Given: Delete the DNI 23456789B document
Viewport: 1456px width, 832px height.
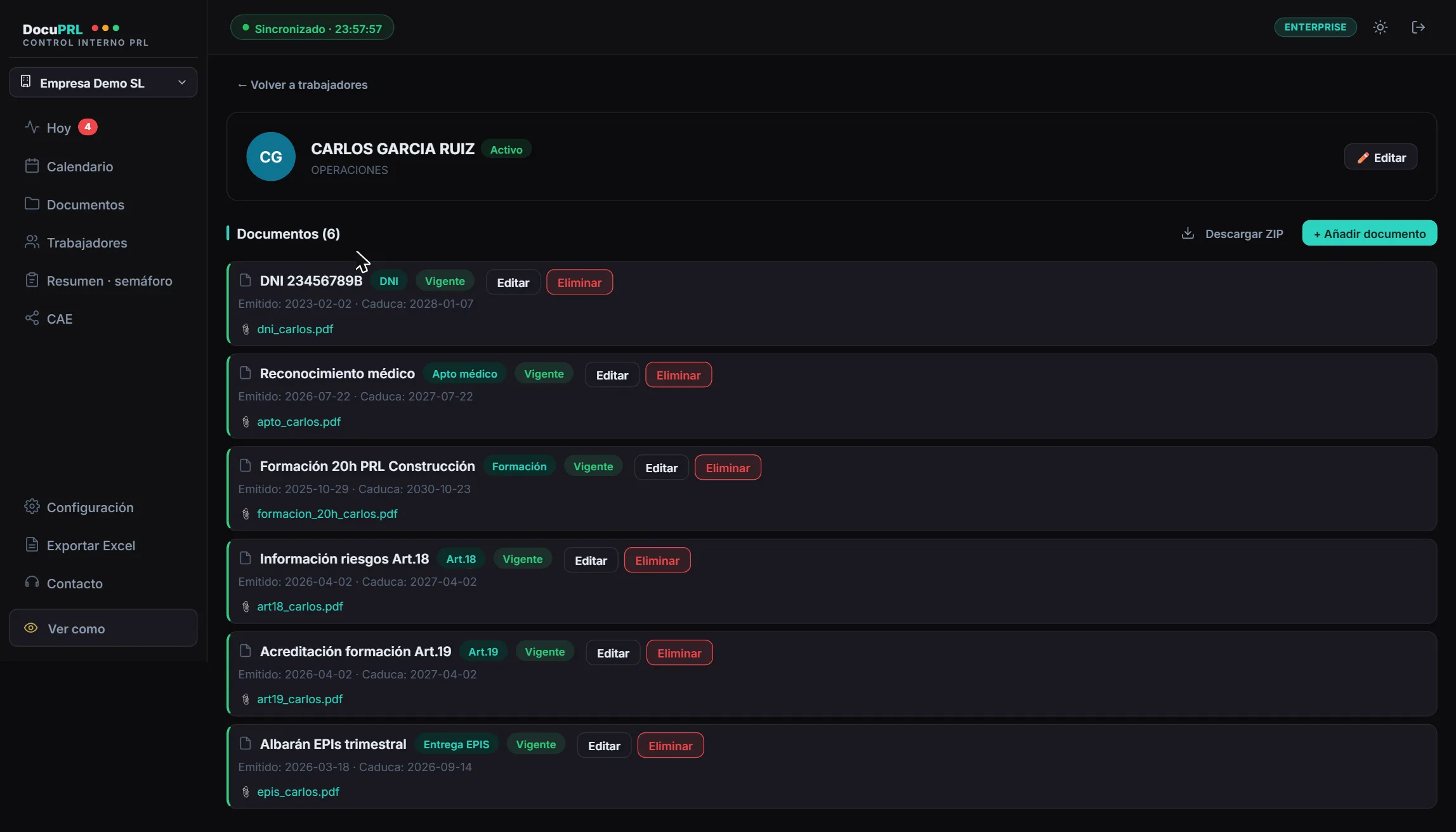Looking at the screenshot, I should [x=579, y=282].
